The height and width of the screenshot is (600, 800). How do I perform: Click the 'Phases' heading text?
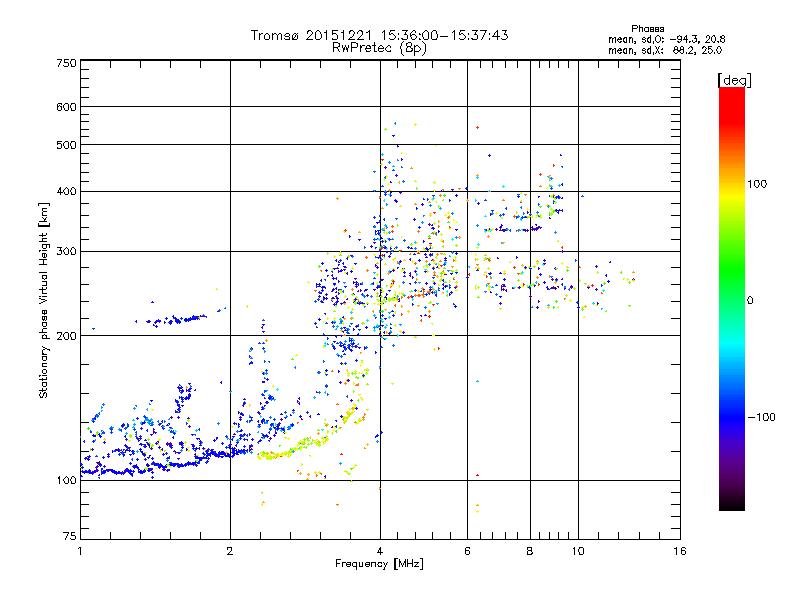click(647, 29)
